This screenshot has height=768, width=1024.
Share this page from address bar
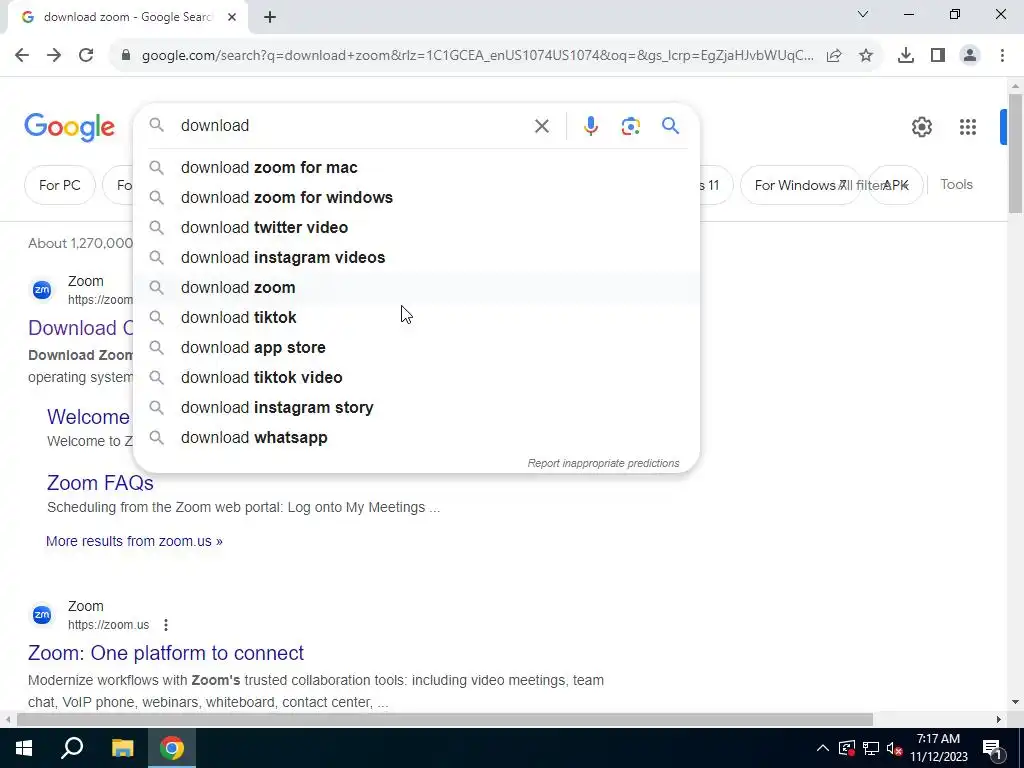pos(834,56)
